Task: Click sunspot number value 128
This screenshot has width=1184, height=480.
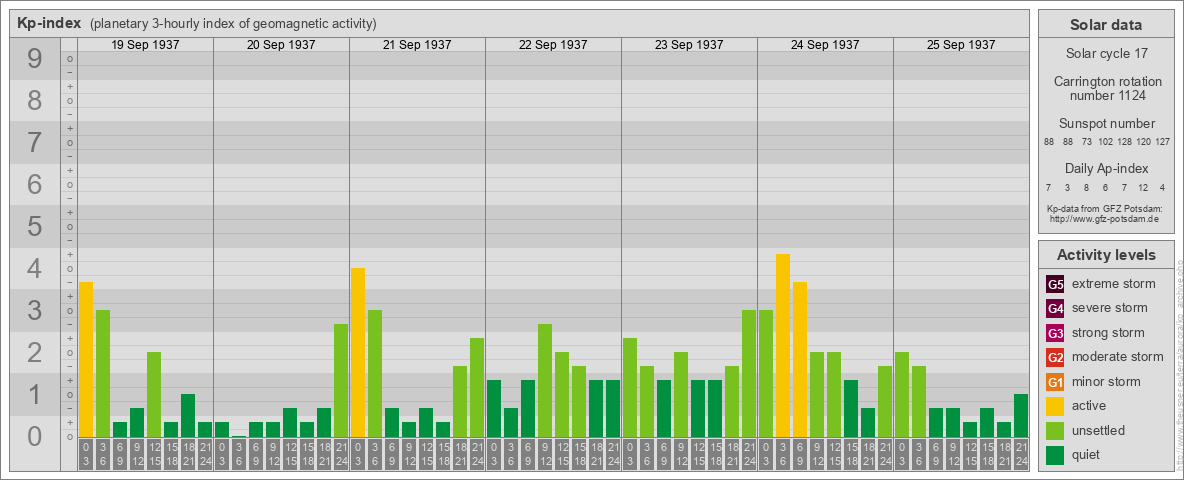Action: [x=1125, y=142]
